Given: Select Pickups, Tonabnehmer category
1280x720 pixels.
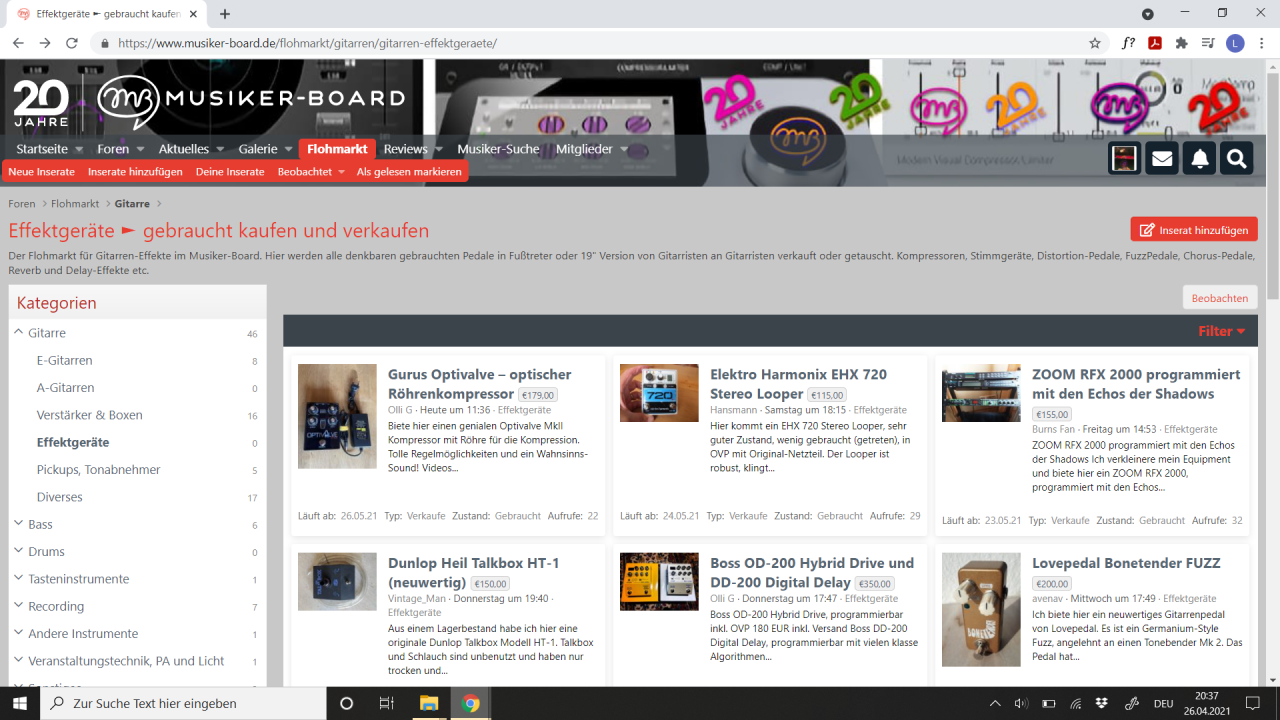Looking at the screenshot, I should pos(98,469).
